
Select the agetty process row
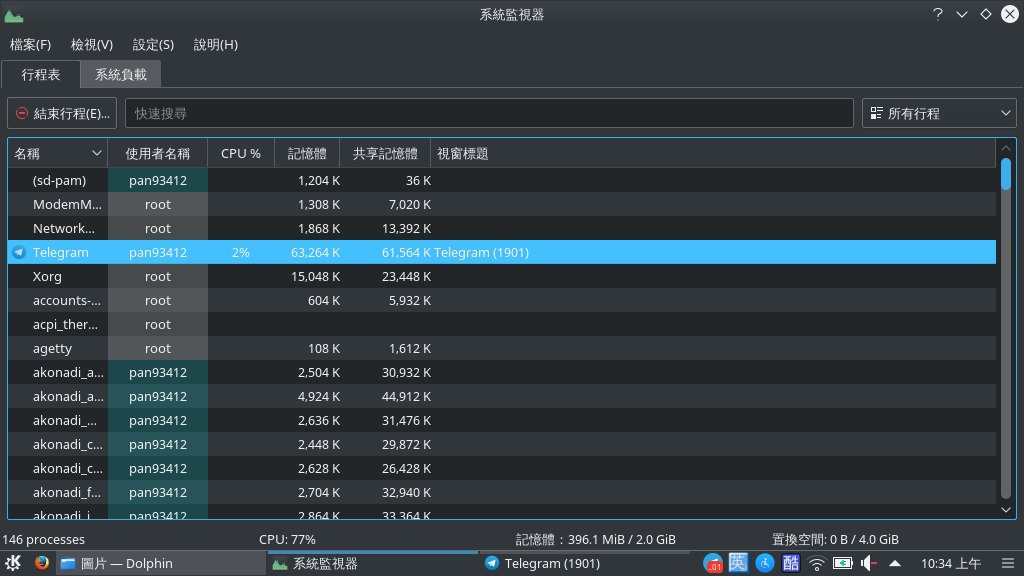click(502, 349)
